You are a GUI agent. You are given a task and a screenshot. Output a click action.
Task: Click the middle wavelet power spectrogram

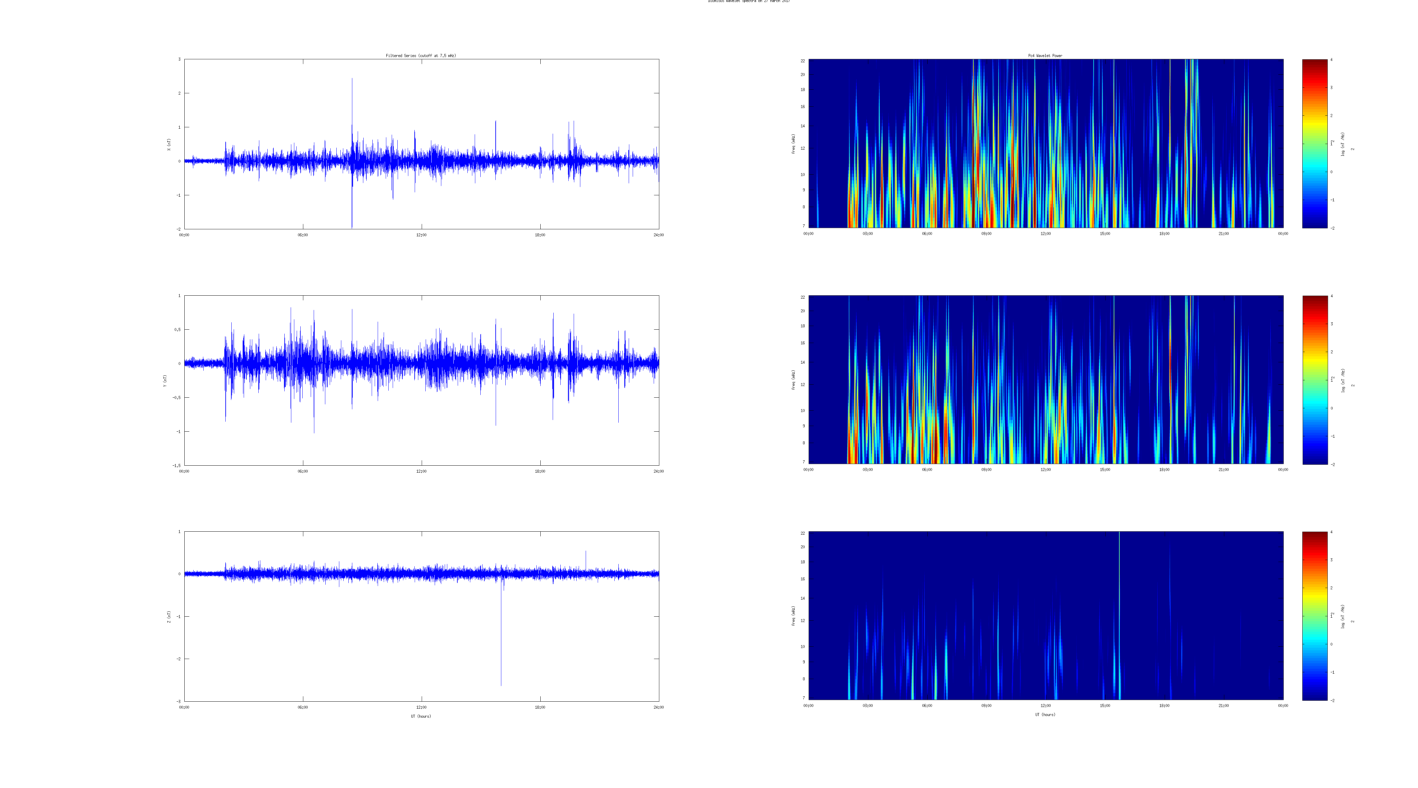pyautogui.click(x=1045, y=380)
